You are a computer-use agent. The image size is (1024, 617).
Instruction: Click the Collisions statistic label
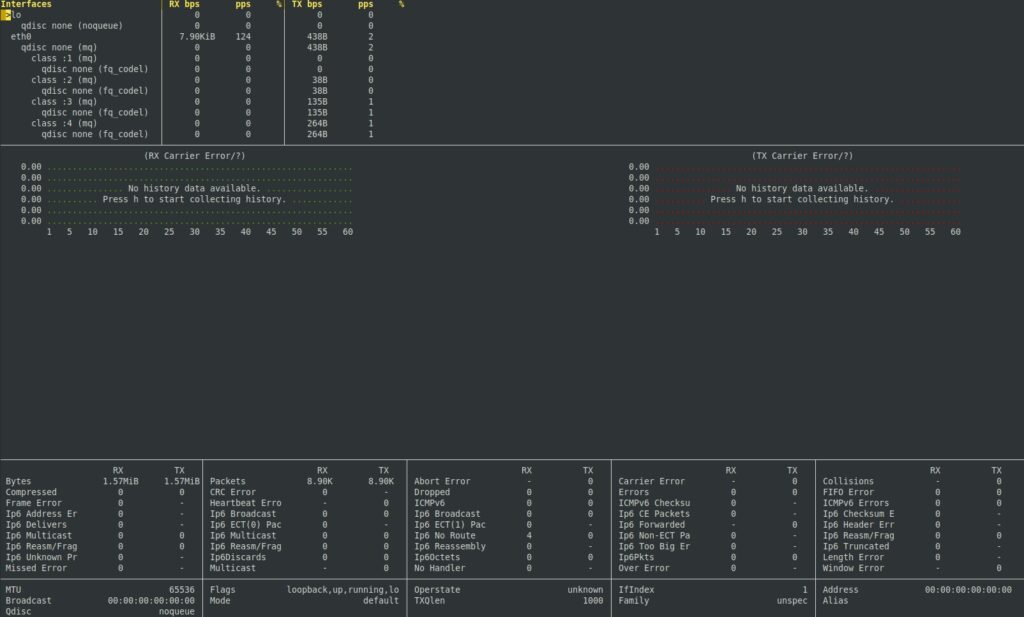(848, 481)
